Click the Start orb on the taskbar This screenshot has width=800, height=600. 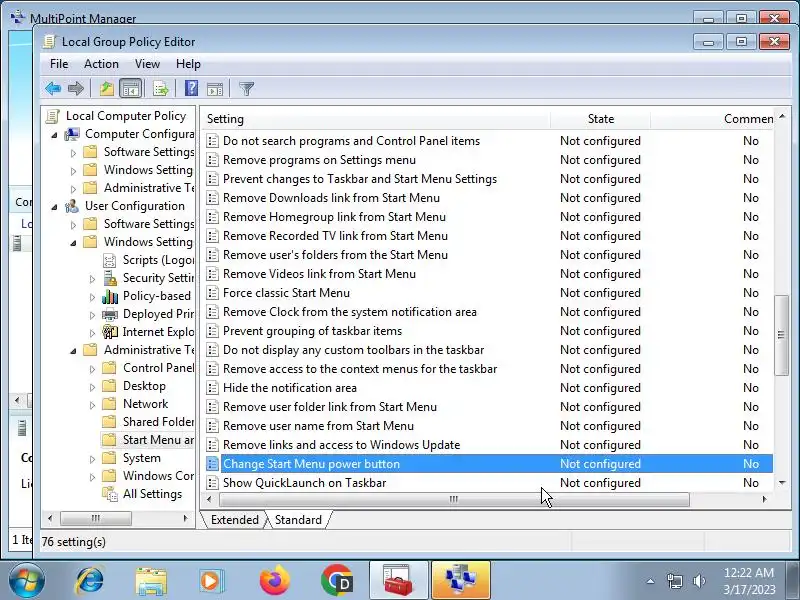(x=27, y=581)
